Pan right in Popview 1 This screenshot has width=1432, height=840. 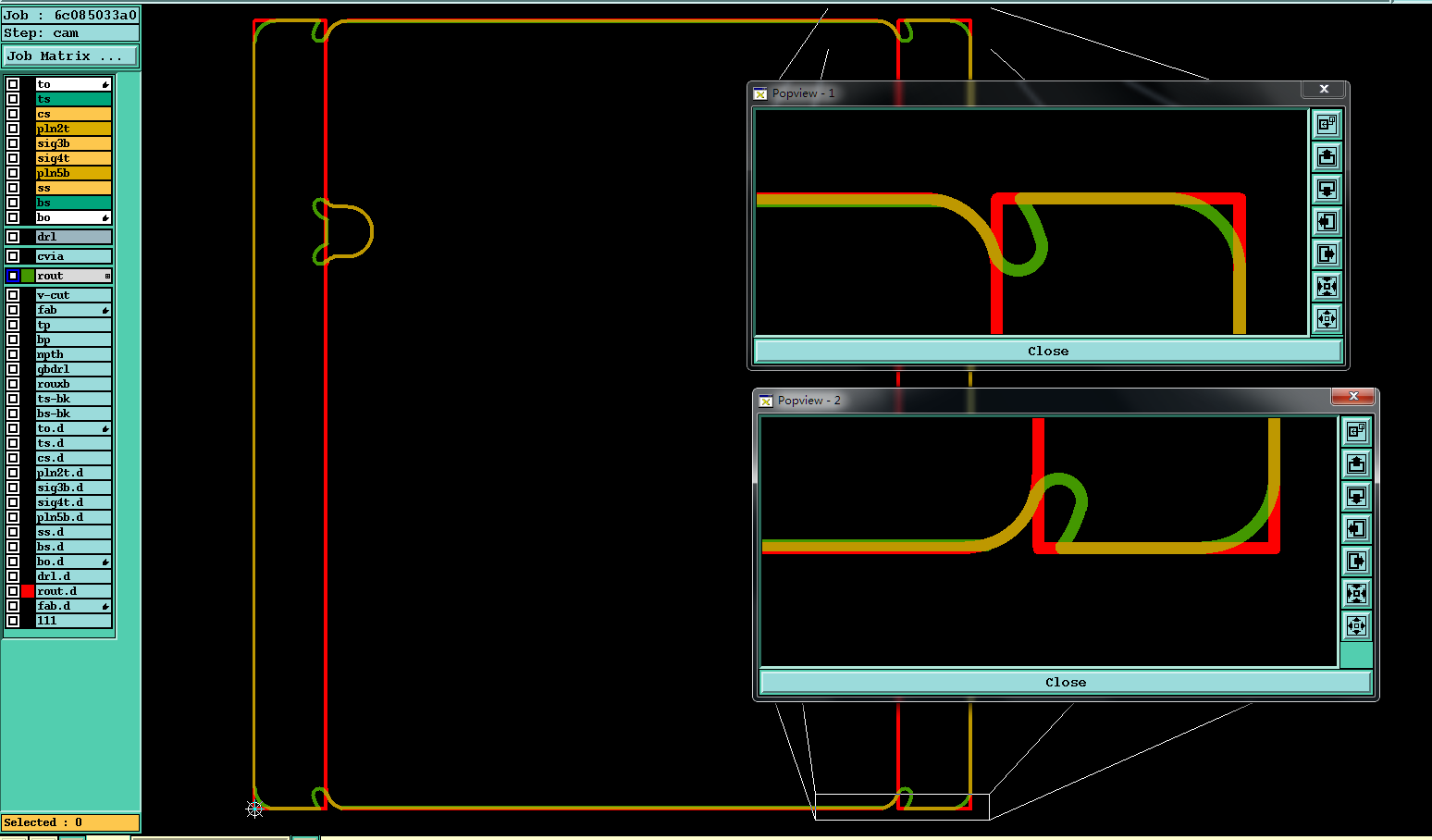tap(1327, 253)
